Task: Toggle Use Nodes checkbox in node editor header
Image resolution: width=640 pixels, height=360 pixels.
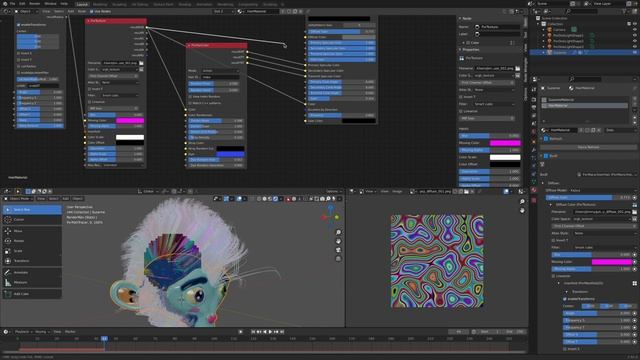Action: pos(91,11)
